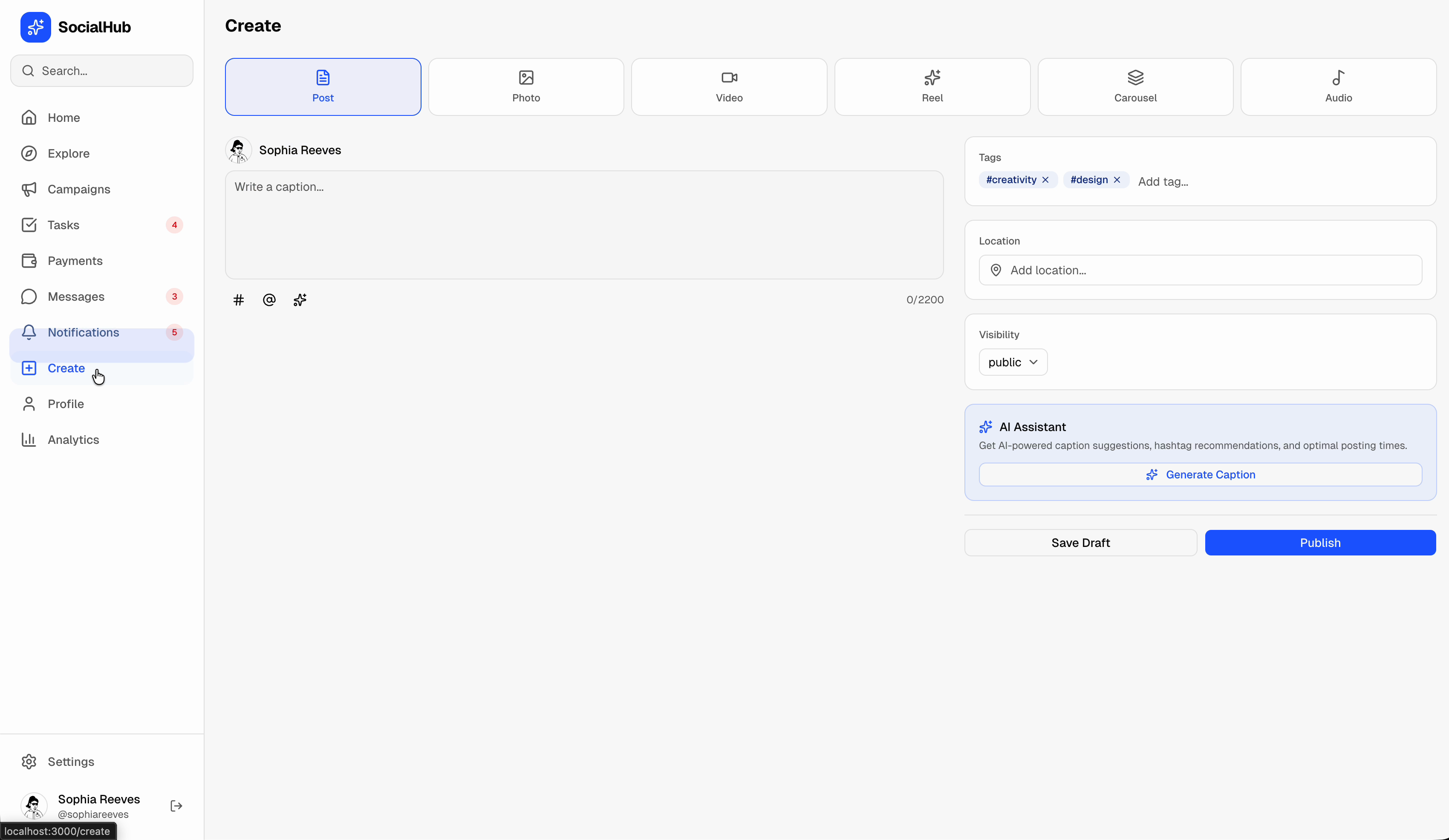Open the visibility dropdown set to public
1449x840 pixels.
click(1013, 362)
